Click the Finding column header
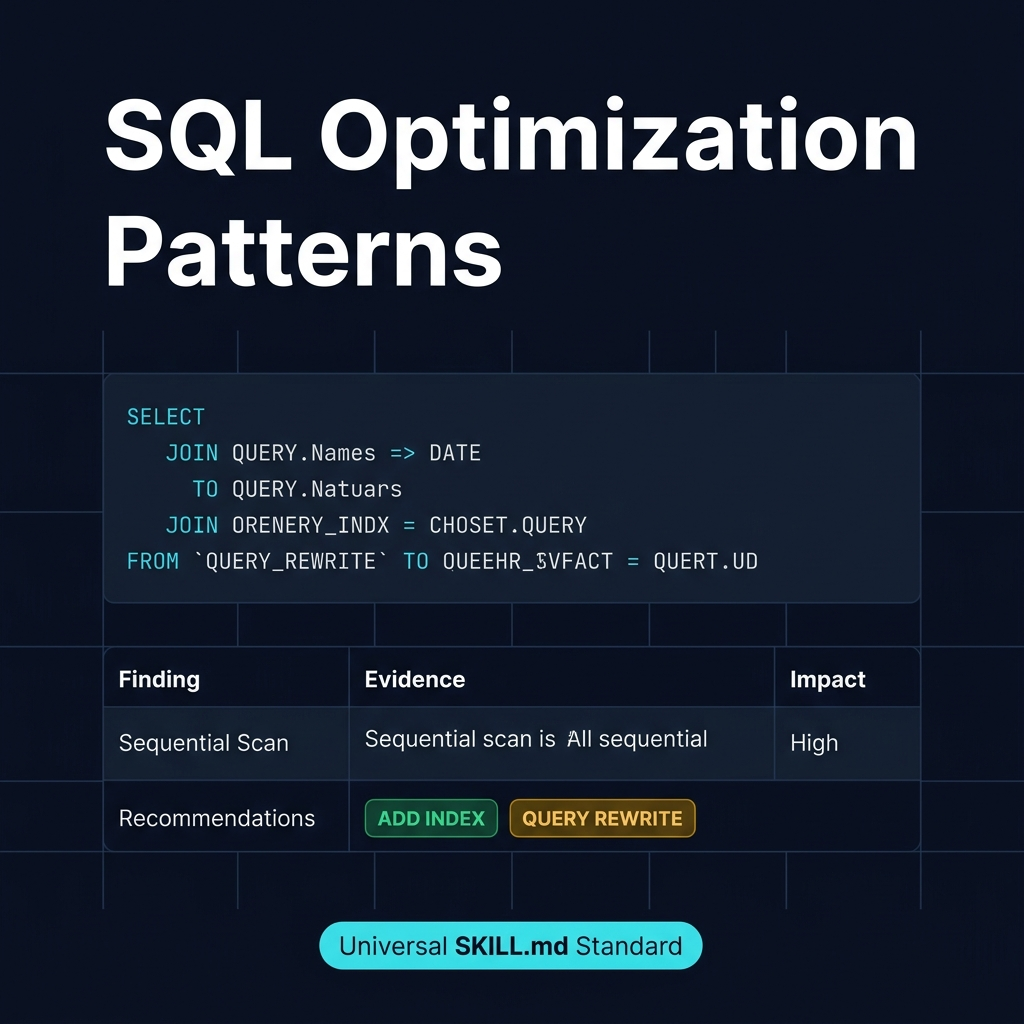The height and width of the screenshot is (1024, 1024). pyautogui.click(x=159, y=679)
